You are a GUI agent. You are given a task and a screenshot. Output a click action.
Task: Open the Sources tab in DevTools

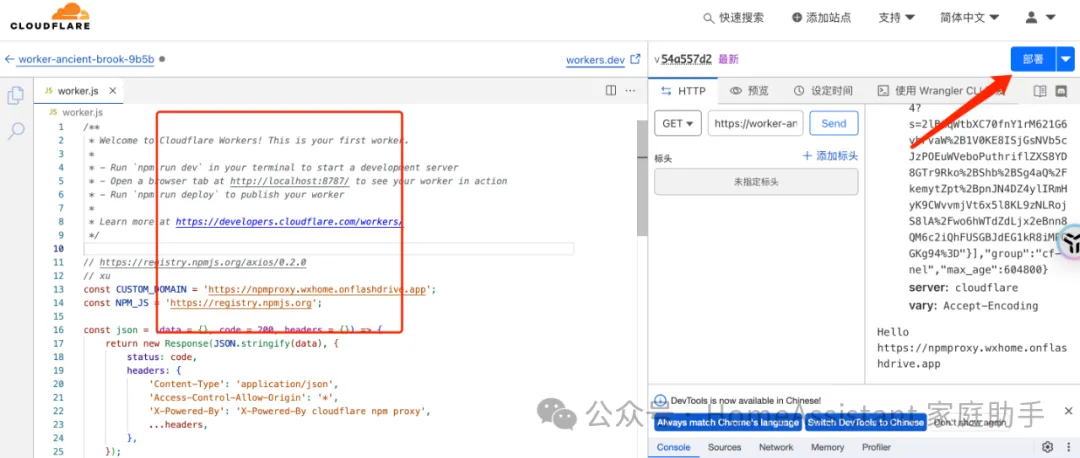click(725, 448)
